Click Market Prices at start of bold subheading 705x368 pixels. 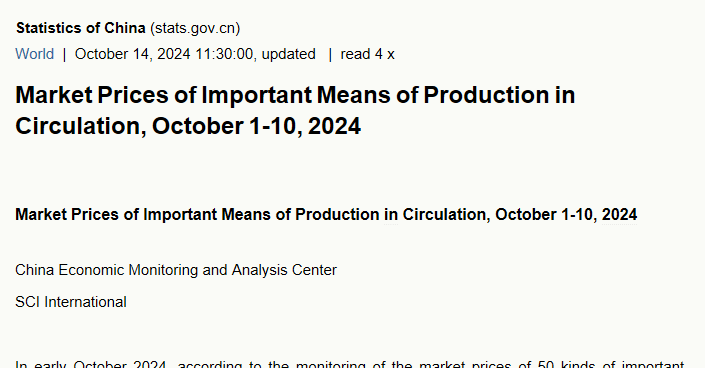pyautogui.click(x=67, y=215)
